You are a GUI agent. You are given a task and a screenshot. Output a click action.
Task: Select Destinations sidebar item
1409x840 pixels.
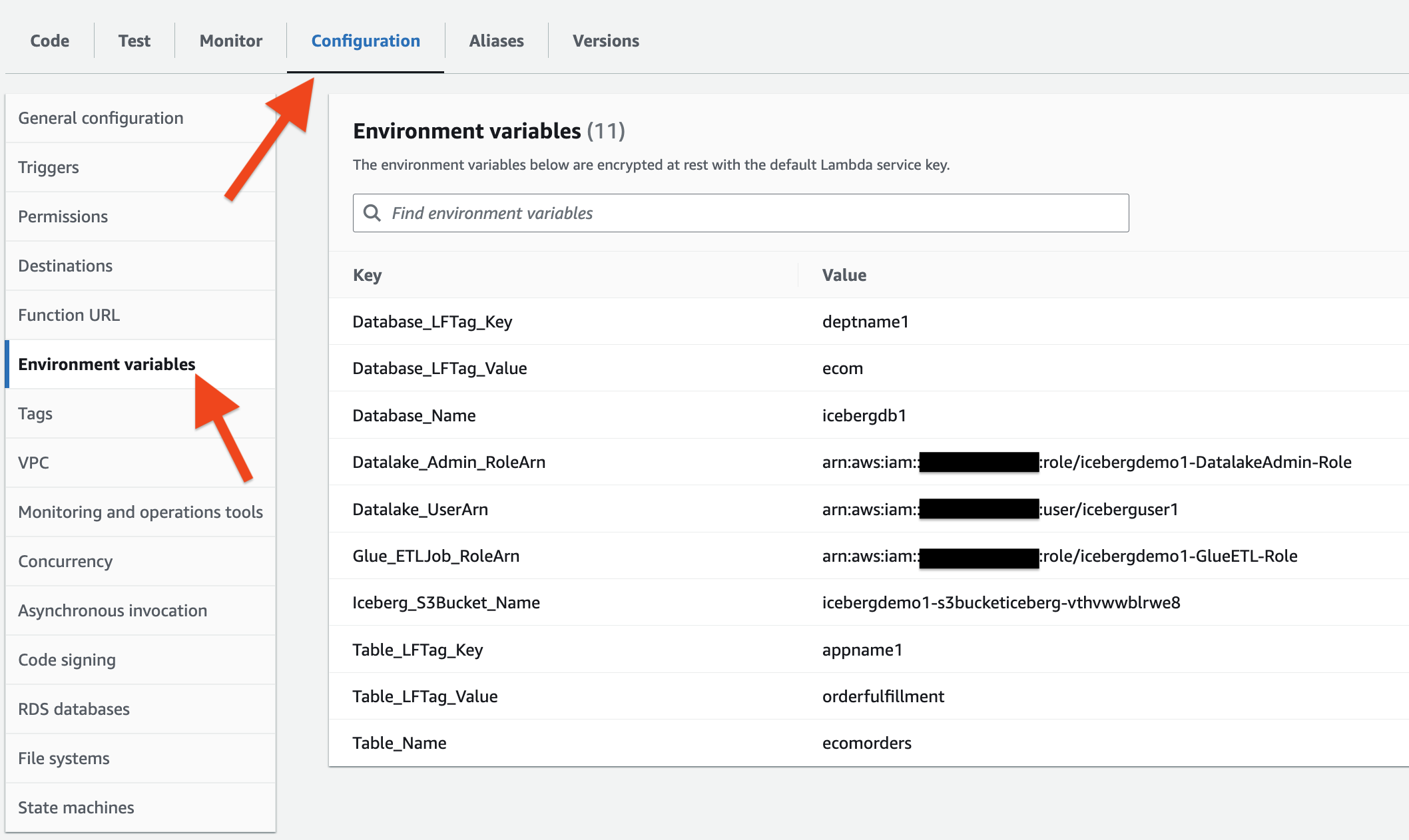(65, 266)
